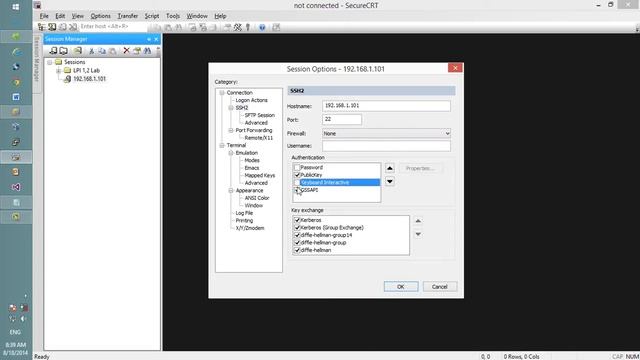Click the last icon right of the Help icon

point(276,27)
